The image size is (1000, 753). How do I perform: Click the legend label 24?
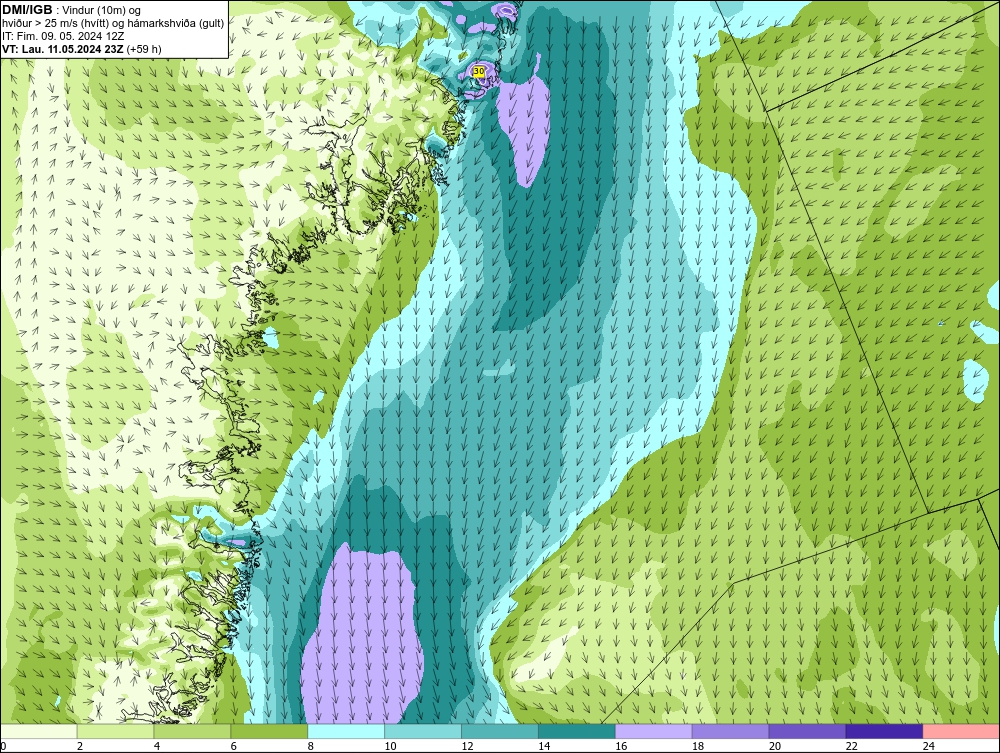coord(929,746)
